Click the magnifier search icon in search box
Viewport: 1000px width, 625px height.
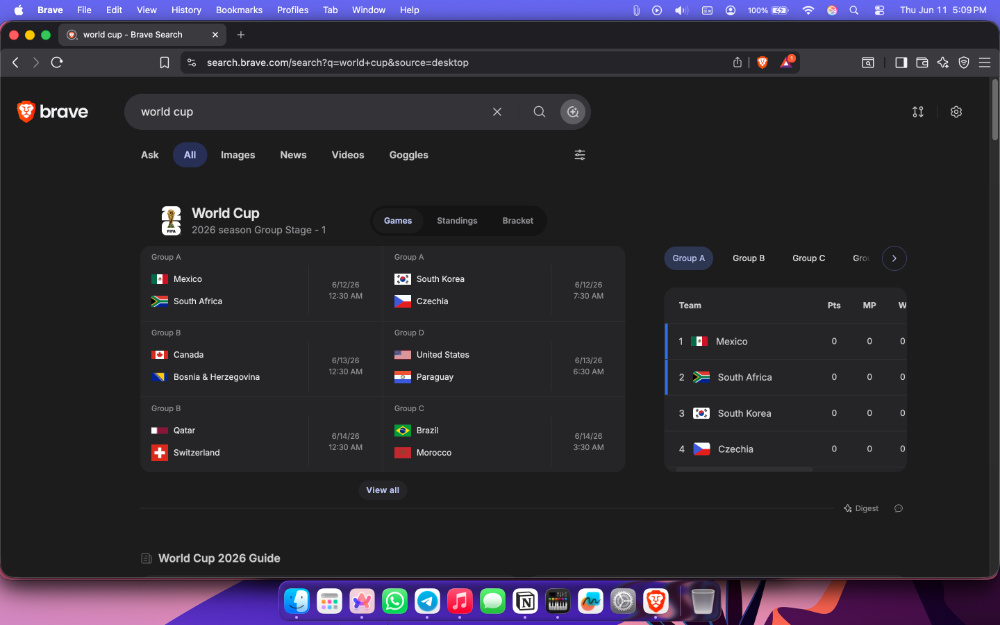(540, 112)
